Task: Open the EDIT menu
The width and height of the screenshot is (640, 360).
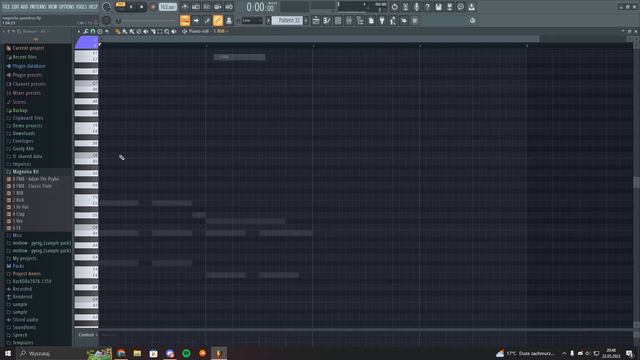Action: pos(15,7)
